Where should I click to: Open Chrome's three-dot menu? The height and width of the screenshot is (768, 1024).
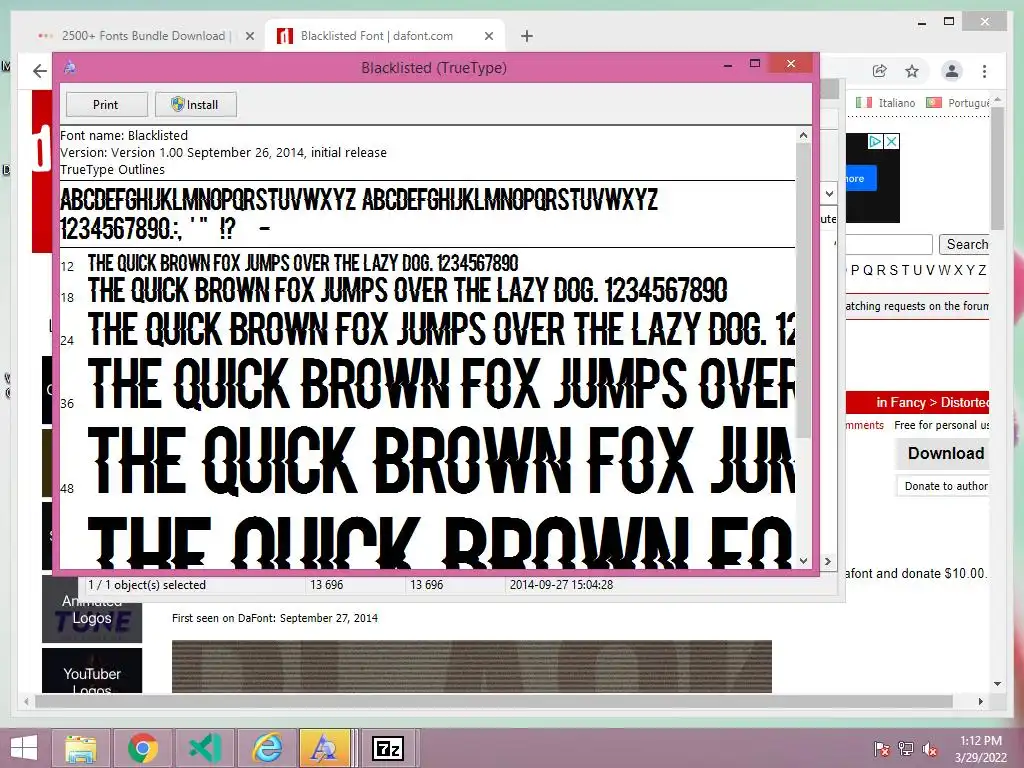(x=984, y=71)
